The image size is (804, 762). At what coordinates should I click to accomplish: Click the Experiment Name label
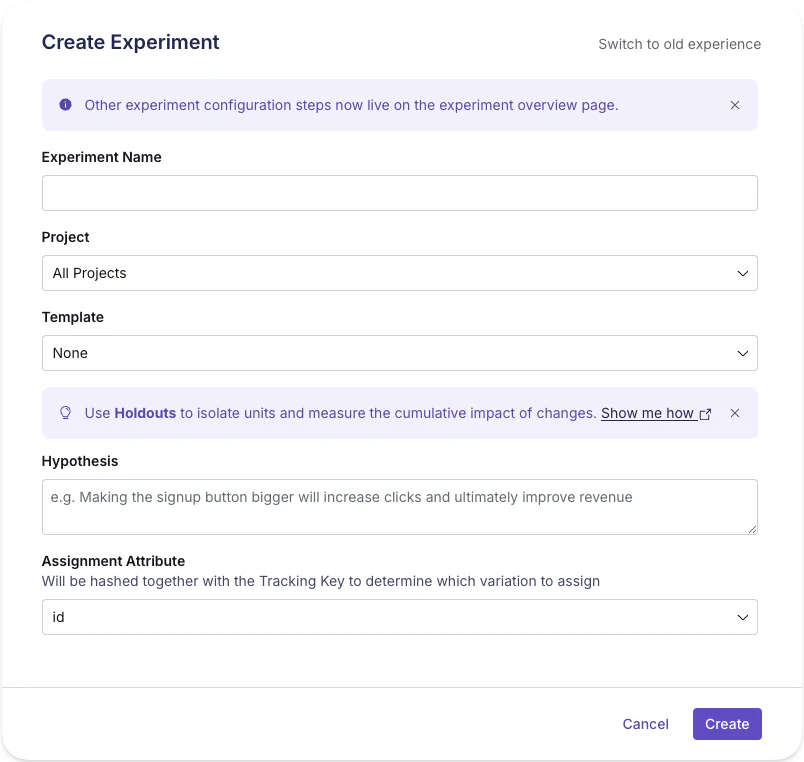point(102,157)
